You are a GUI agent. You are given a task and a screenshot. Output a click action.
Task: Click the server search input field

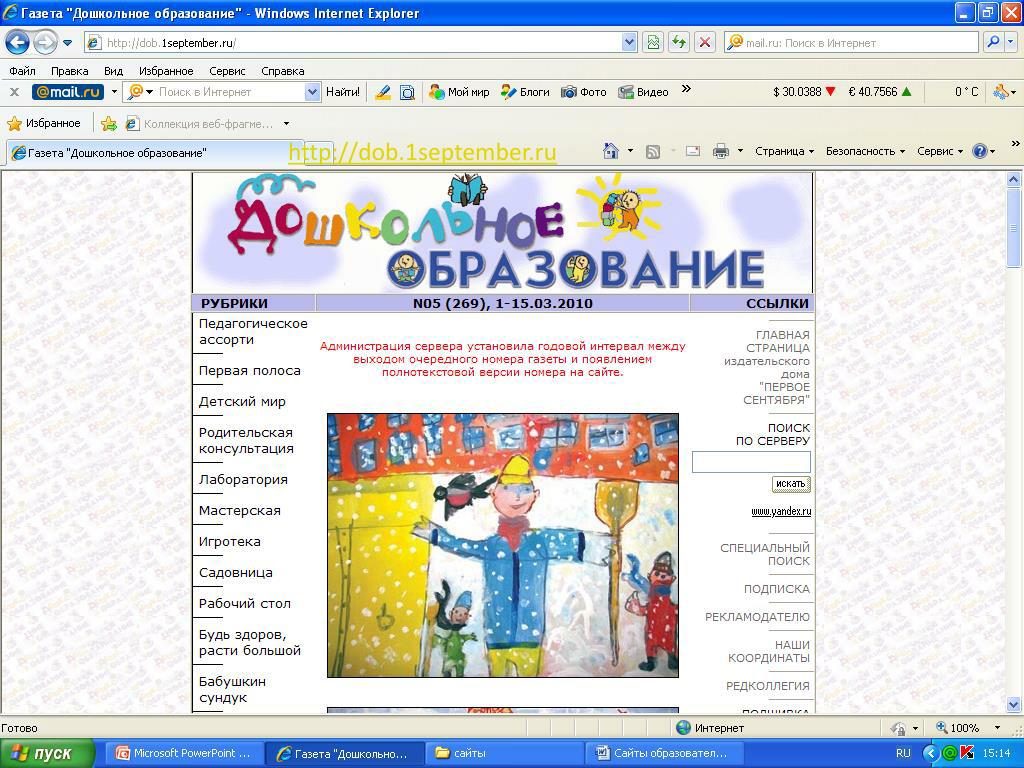pyautogui.click(x=751, y=462)
